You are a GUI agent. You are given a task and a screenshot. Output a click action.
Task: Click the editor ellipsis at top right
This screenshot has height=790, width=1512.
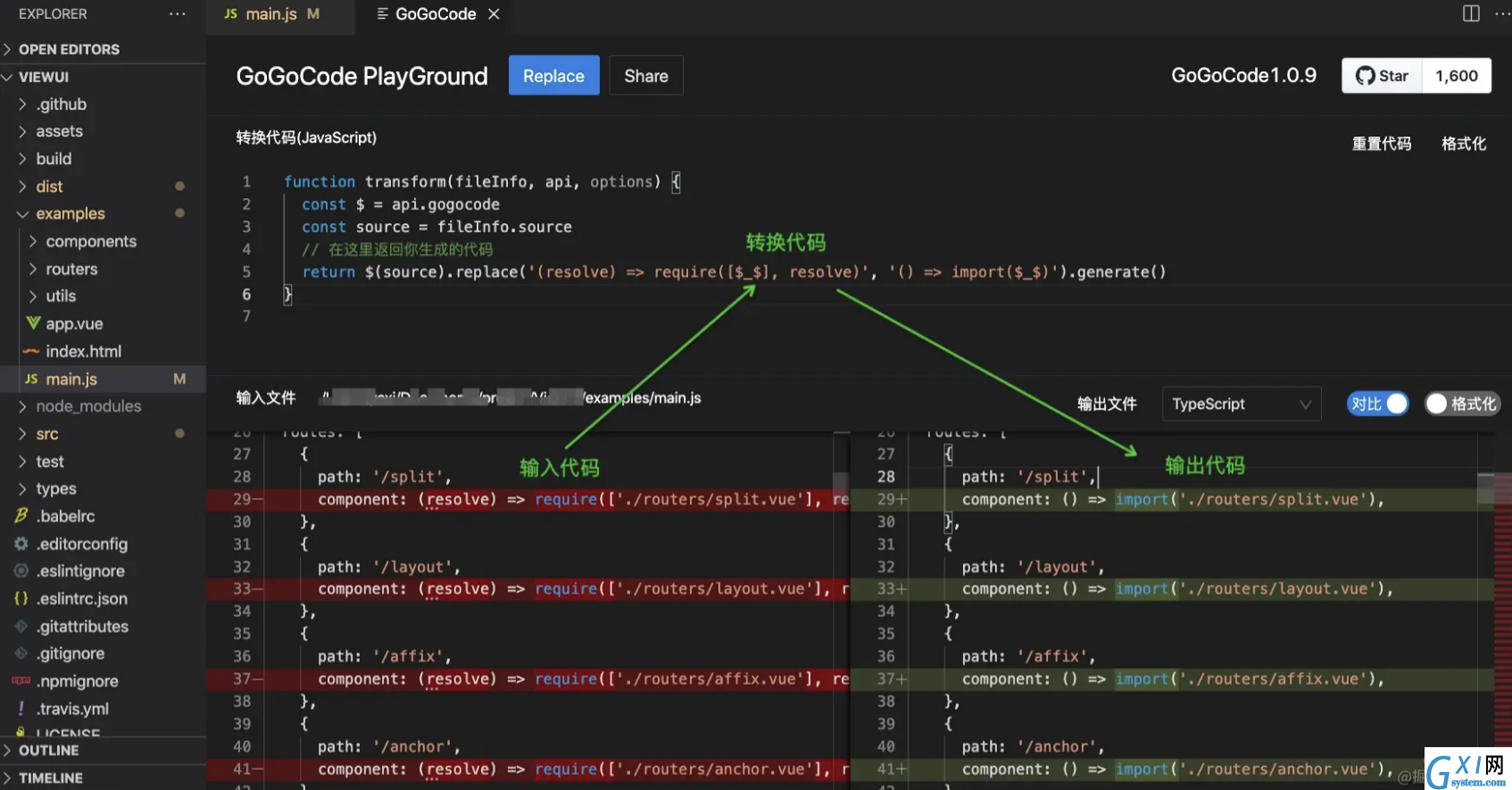pos(1502,13)
